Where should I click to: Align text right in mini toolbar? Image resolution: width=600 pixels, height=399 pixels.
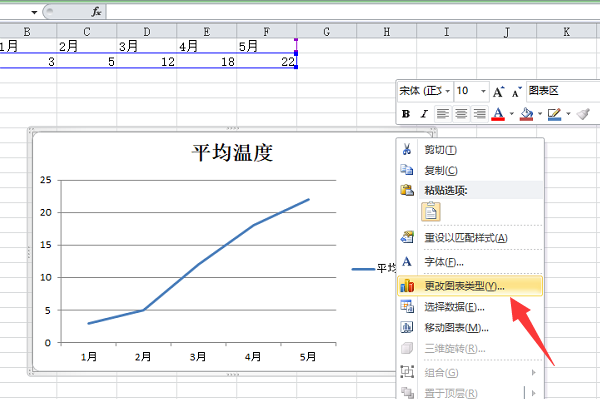click(x=479, y=114)
